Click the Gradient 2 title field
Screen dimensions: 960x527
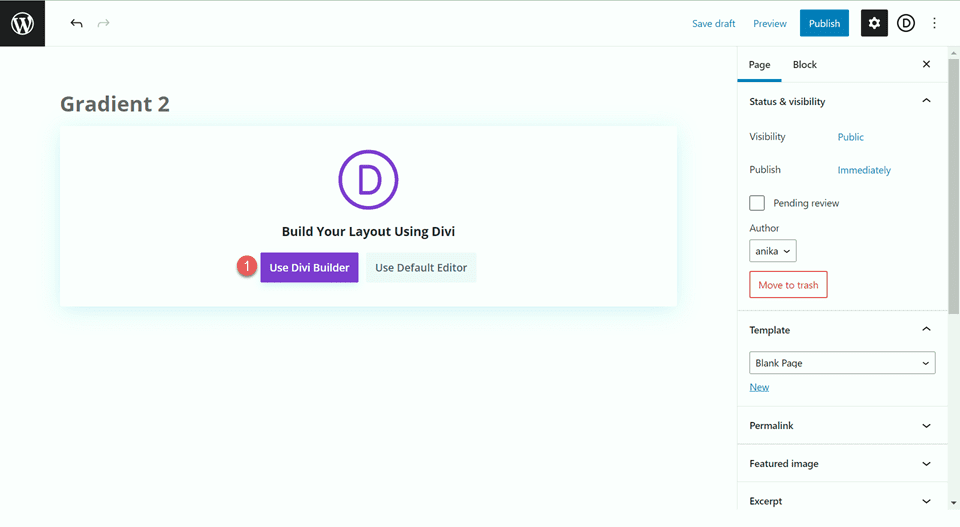point(115,104)
